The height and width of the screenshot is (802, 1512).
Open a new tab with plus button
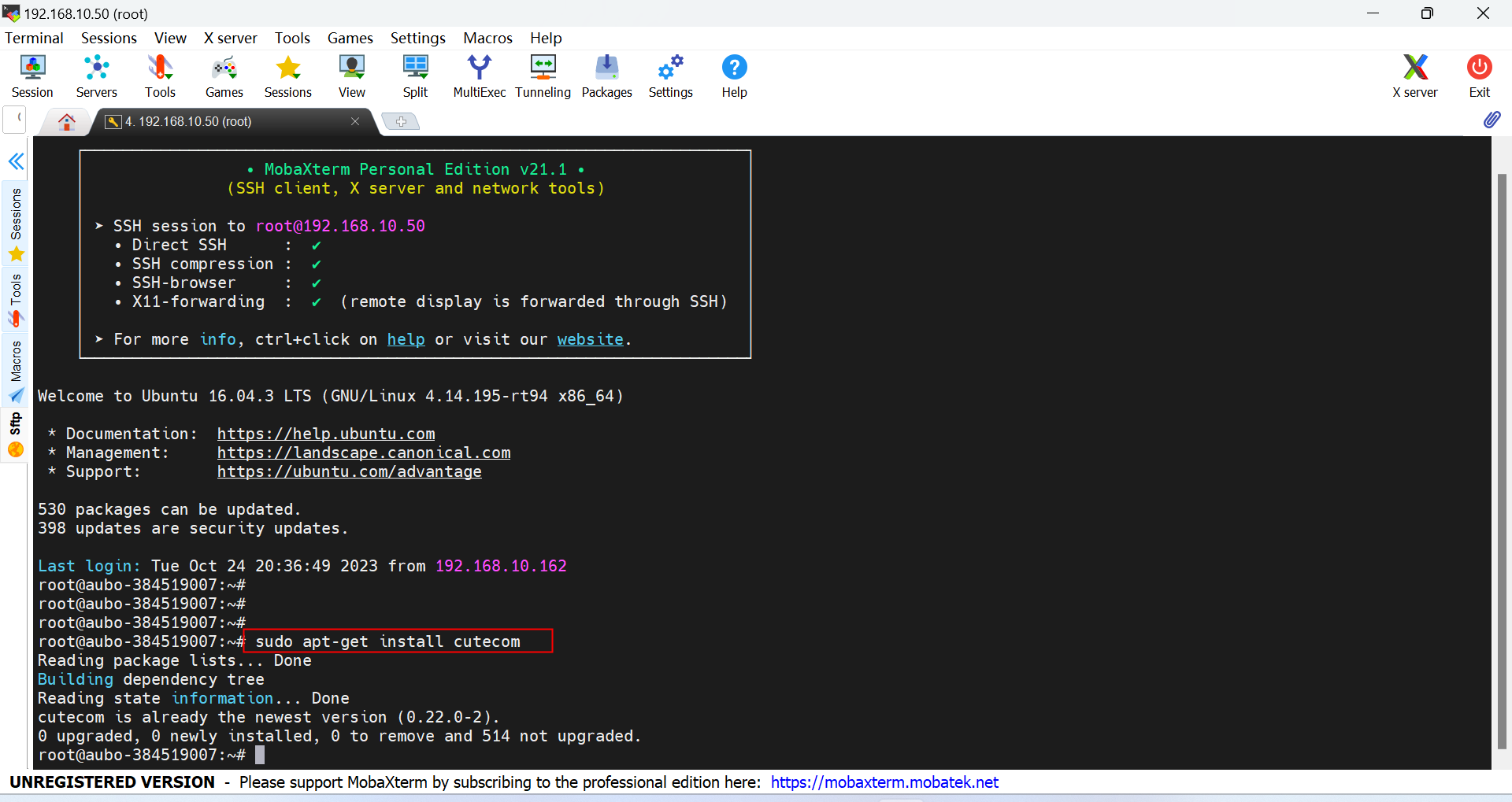click(401, 121)
